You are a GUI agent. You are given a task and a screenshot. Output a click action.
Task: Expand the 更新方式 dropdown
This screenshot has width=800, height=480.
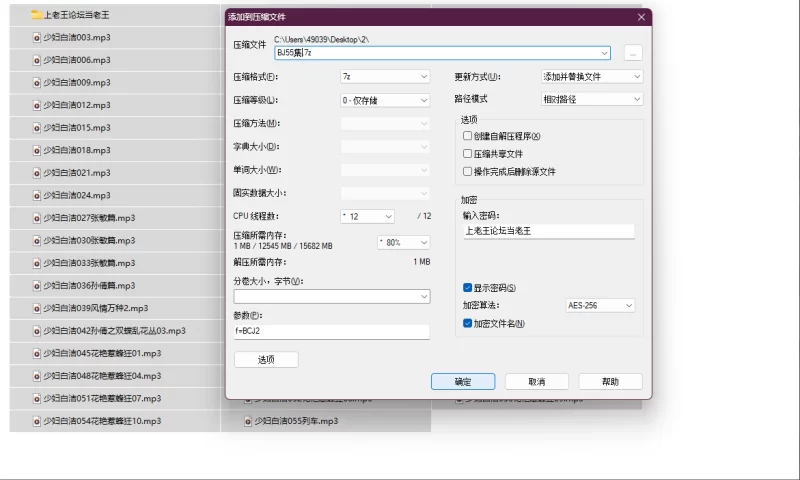(591, 76)
